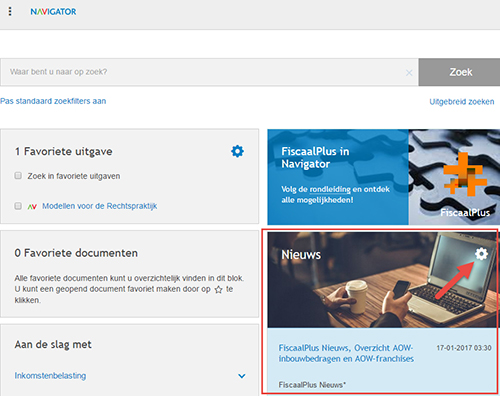Viewport: 500px width, 396px height.
Task: Open Modellen voor de Rechtspraktijk link
Action: click(99, 206)
